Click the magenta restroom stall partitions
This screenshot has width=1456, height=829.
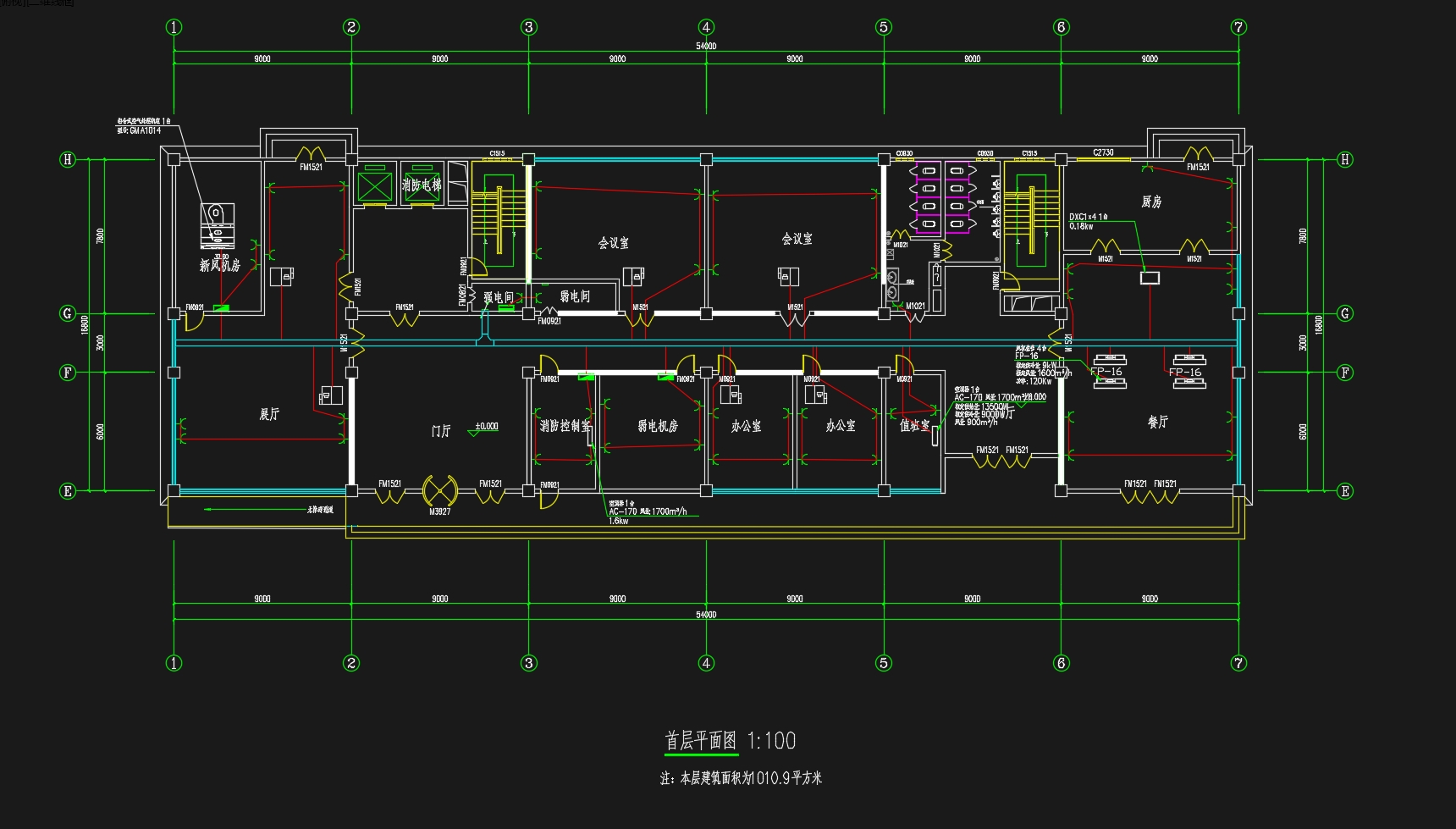[x=943, y=197]
